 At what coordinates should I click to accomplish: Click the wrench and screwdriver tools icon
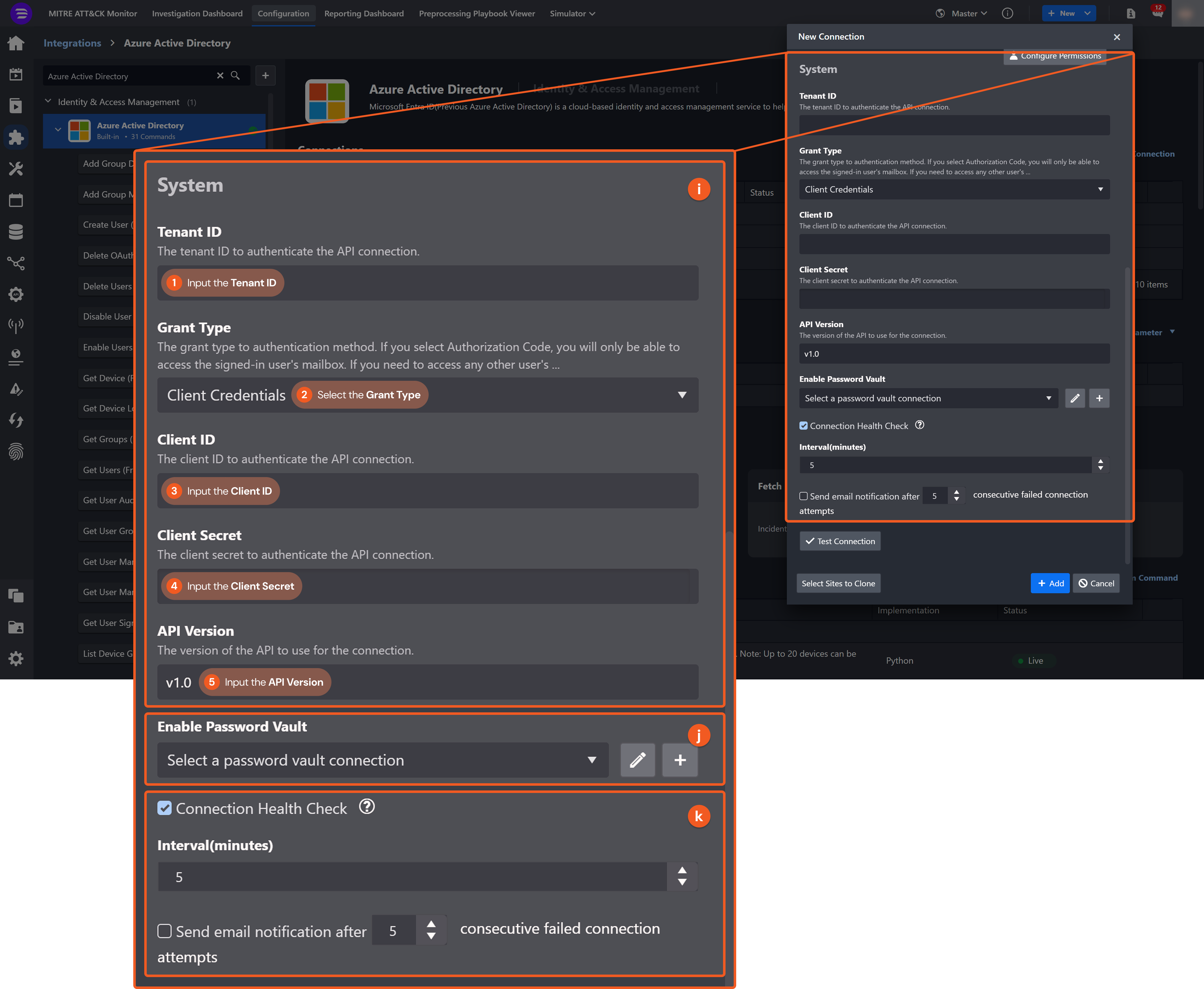click(x=16, y=169)
